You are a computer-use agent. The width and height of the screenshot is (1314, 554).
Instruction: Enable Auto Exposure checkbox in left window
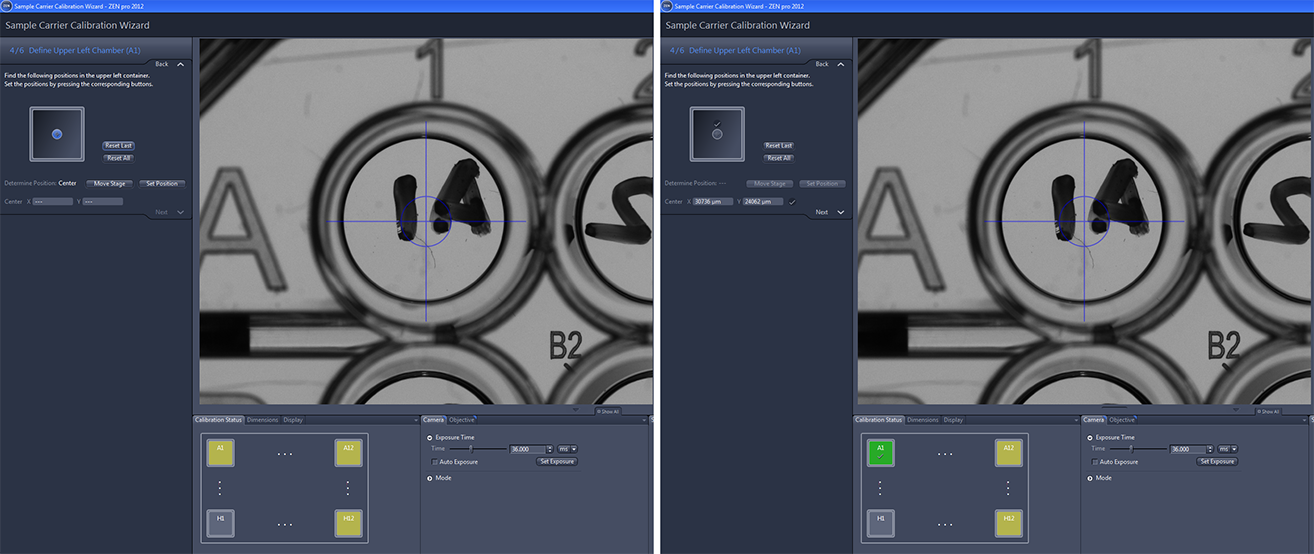click(x=435, y=462)
